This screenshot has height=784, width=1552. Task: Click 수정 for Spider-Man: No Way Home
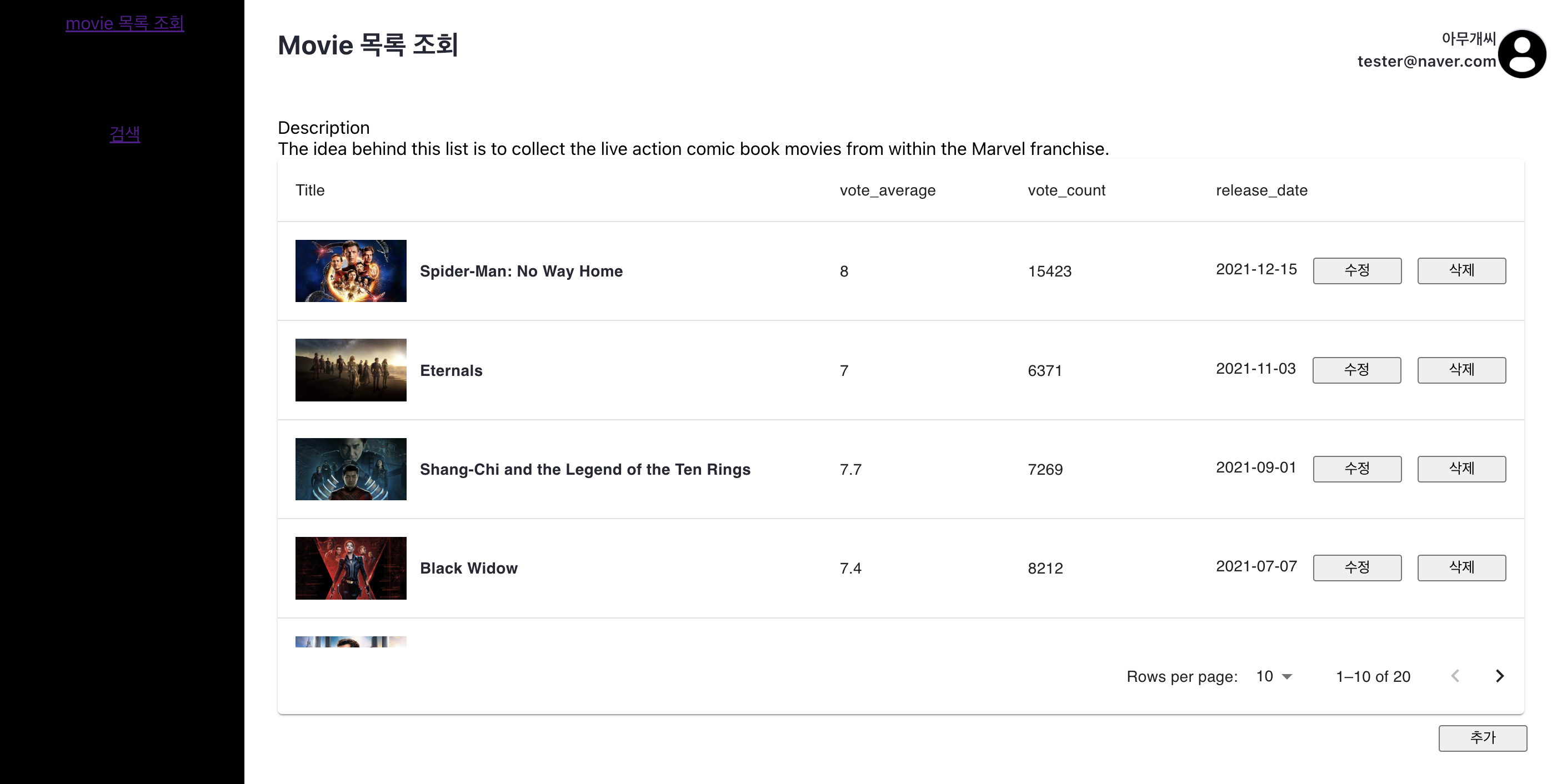(x=1357, y=271)
